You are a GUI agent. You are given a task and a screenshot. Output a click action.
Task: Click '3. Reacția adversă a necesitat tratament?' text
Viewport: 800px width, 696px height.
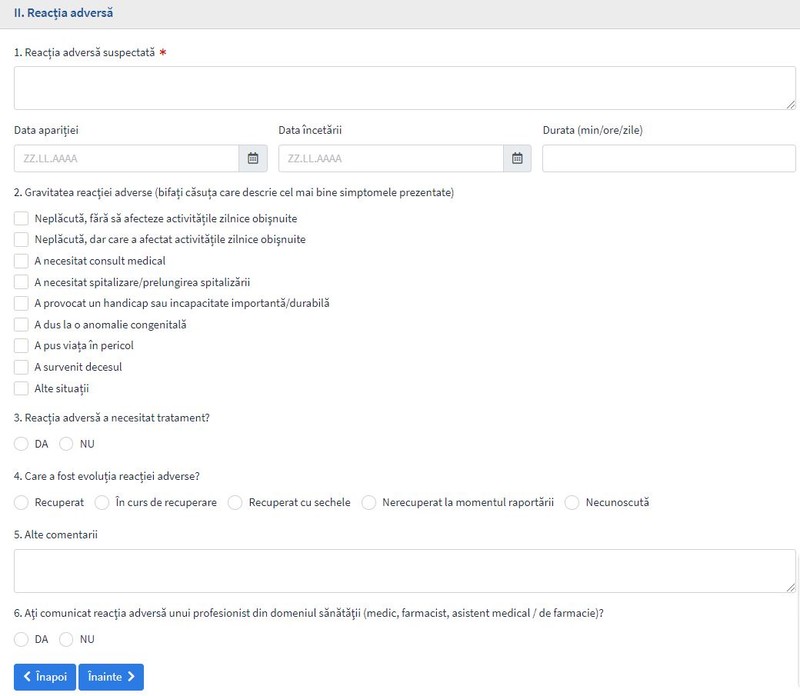tap(112, 418)
